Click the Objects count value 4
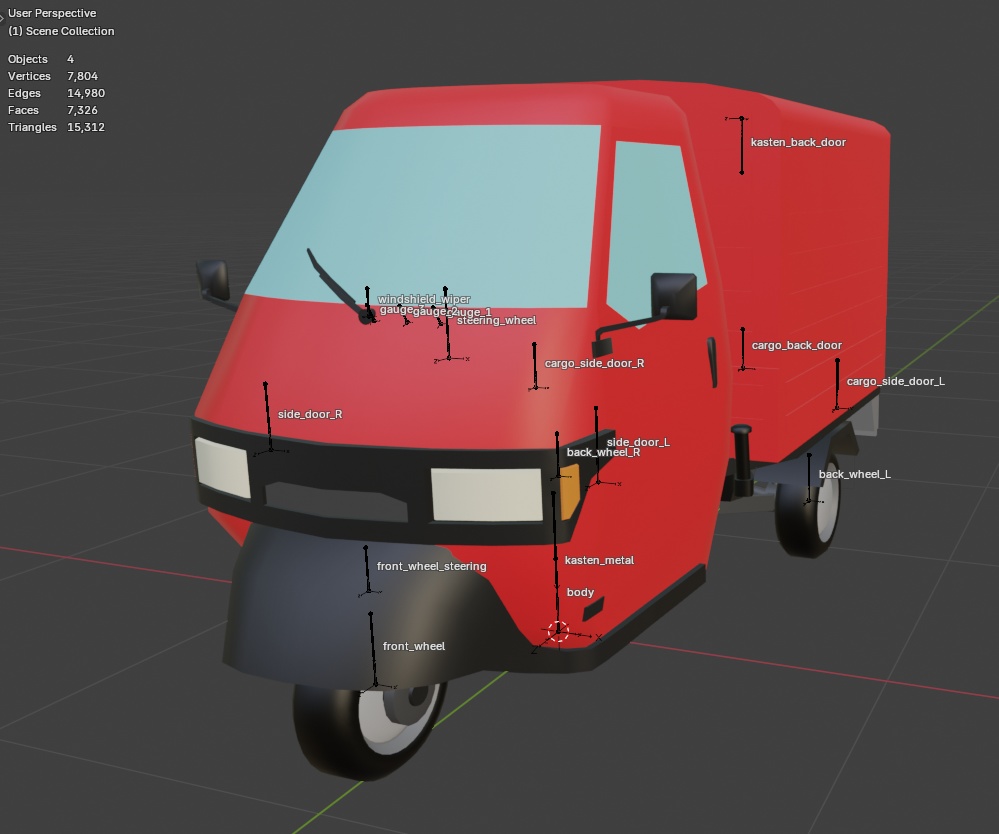Viewport: 999px width, 834px height. click(x=70, y=59)
